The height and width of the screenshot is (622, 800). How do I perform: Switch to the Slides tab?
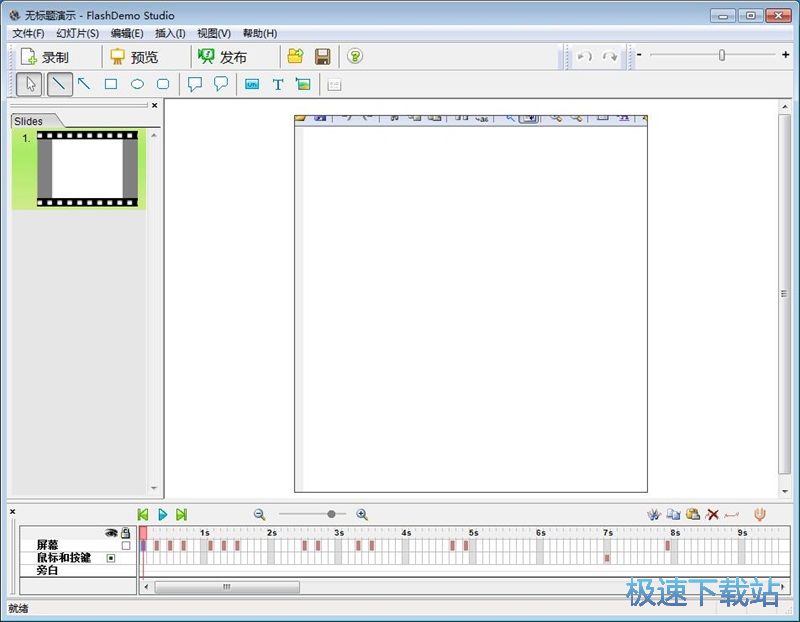pyautogui.click(x=29, y=121)
